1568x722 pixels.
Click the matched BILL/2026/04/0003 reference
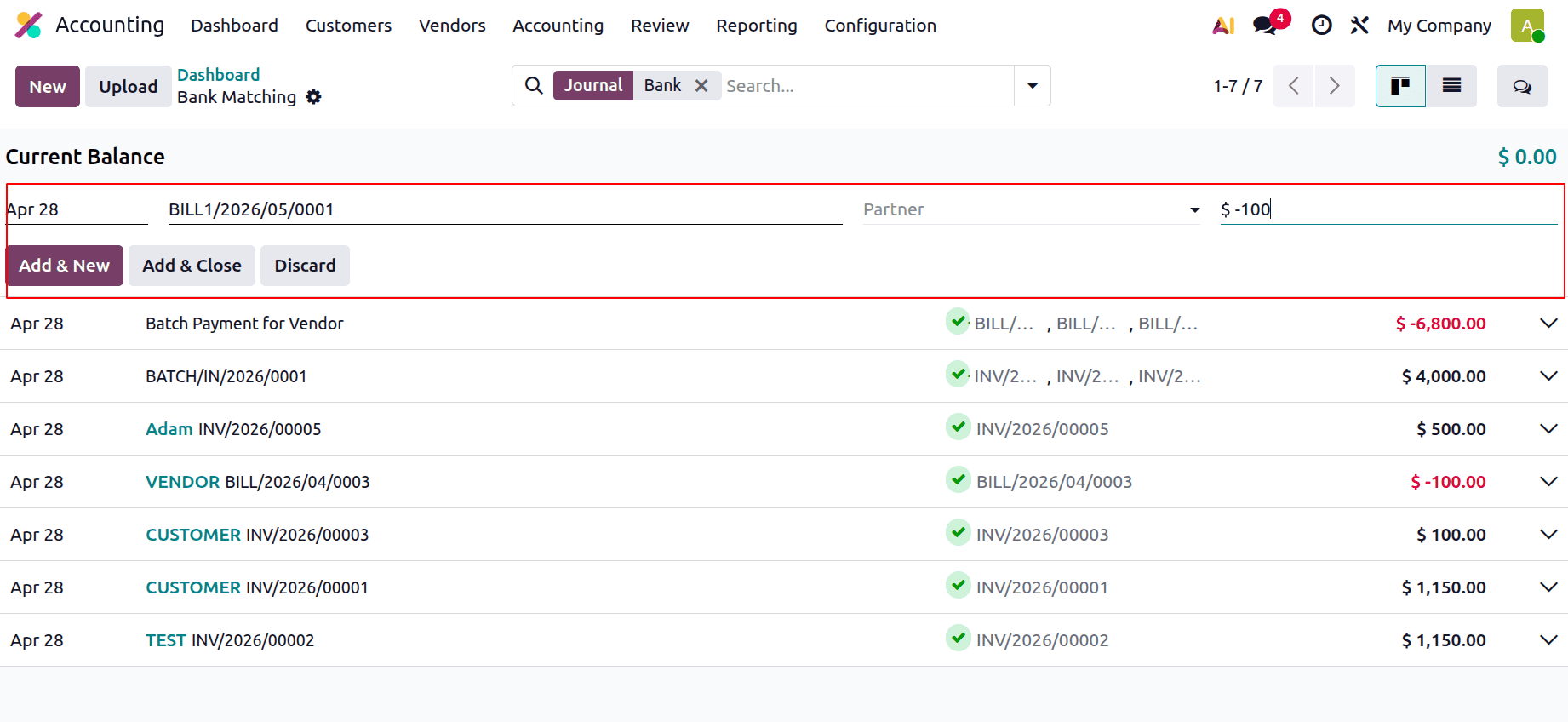(1054, 482)
